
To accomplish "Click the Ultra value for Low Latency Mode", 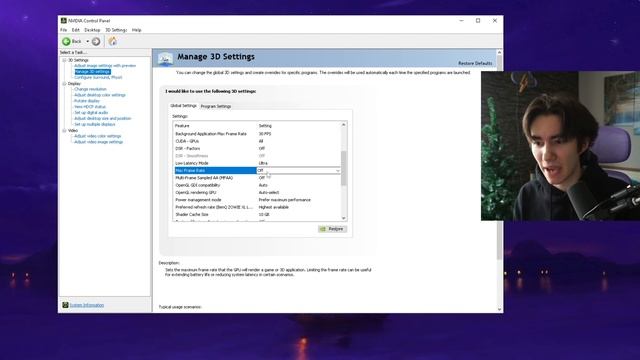I will click(x=263, y=163).
